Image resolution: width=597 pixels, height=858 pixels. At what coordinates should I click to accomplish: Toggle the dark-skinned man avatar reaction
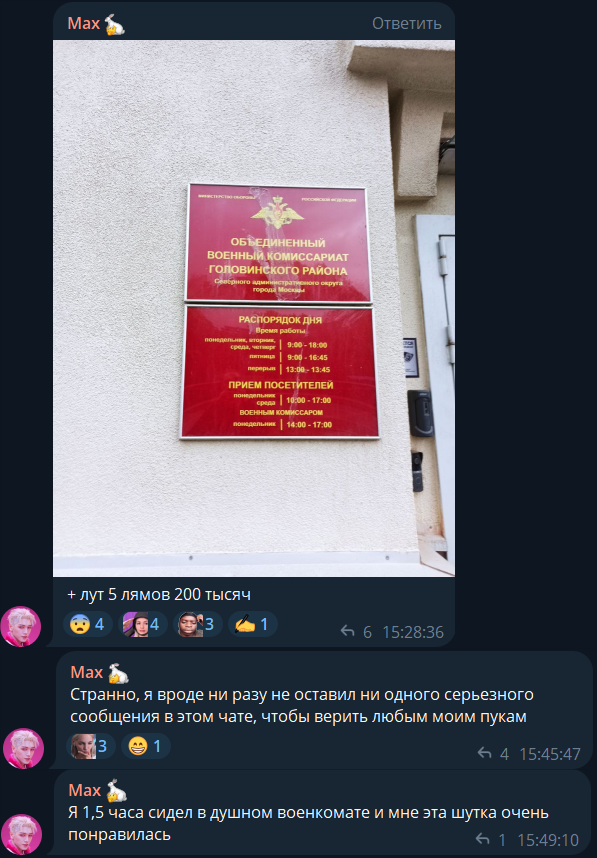[197, 624]
